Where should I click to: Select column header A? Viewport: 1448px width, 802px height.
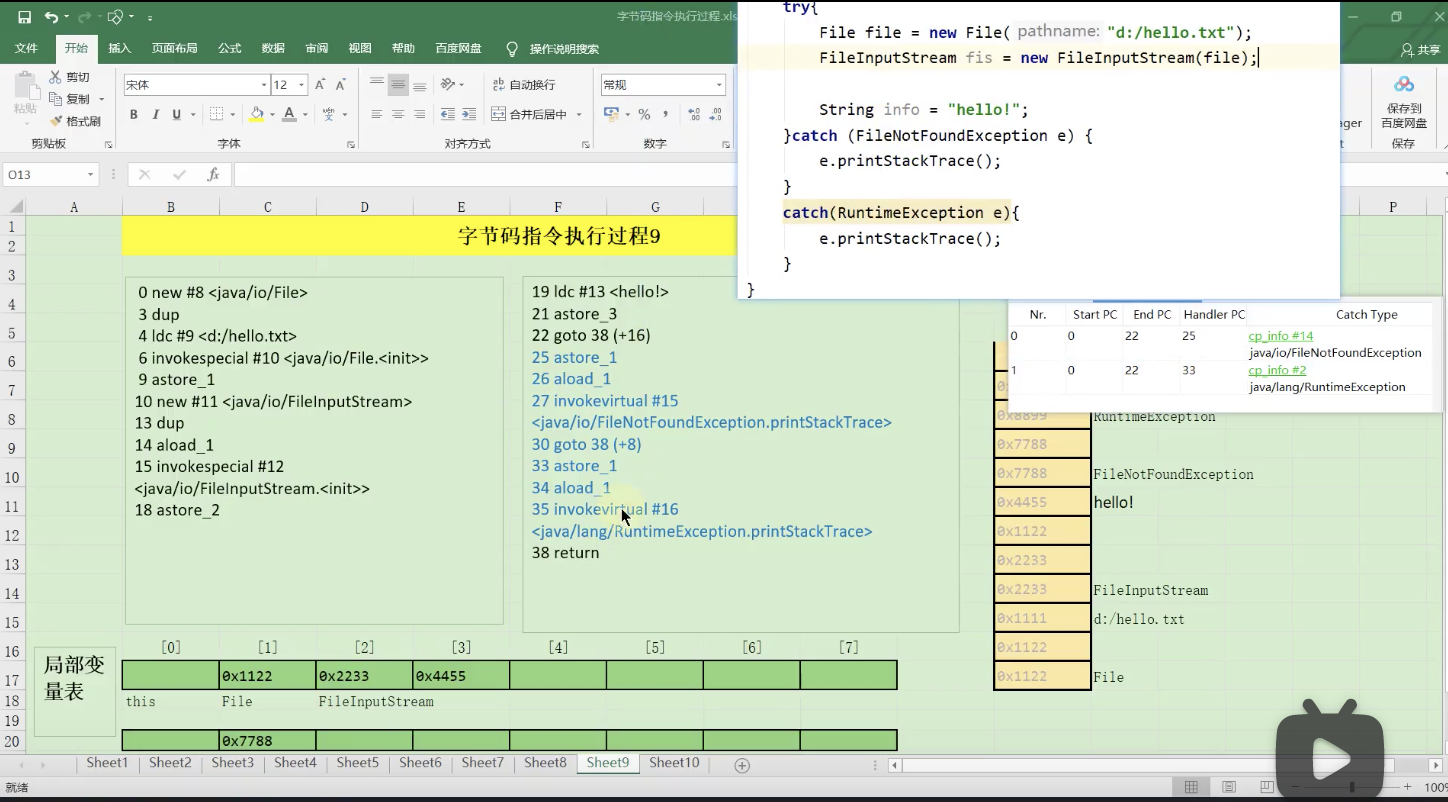pyautogui.click(x=74, y=207)
